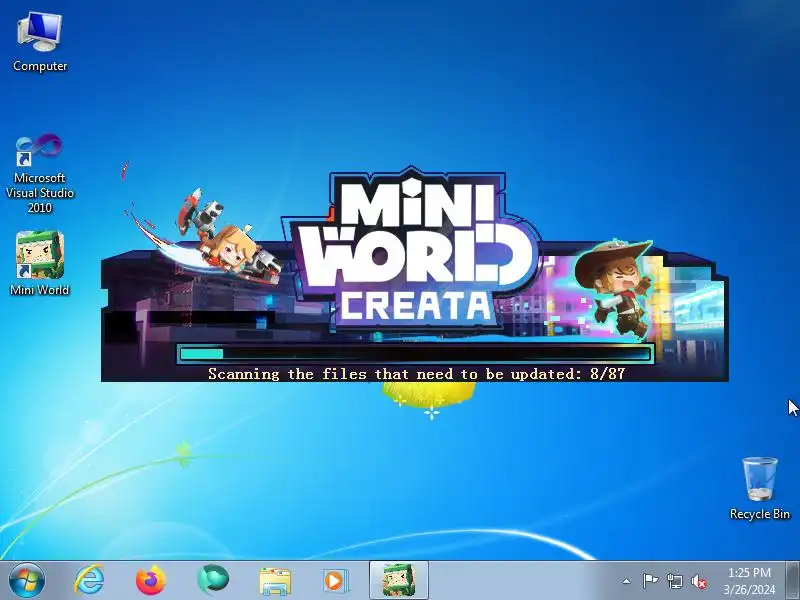Open the clock showing 1:25 PM
The width and height of the screenshot is (800, 600).
point(749,581)
